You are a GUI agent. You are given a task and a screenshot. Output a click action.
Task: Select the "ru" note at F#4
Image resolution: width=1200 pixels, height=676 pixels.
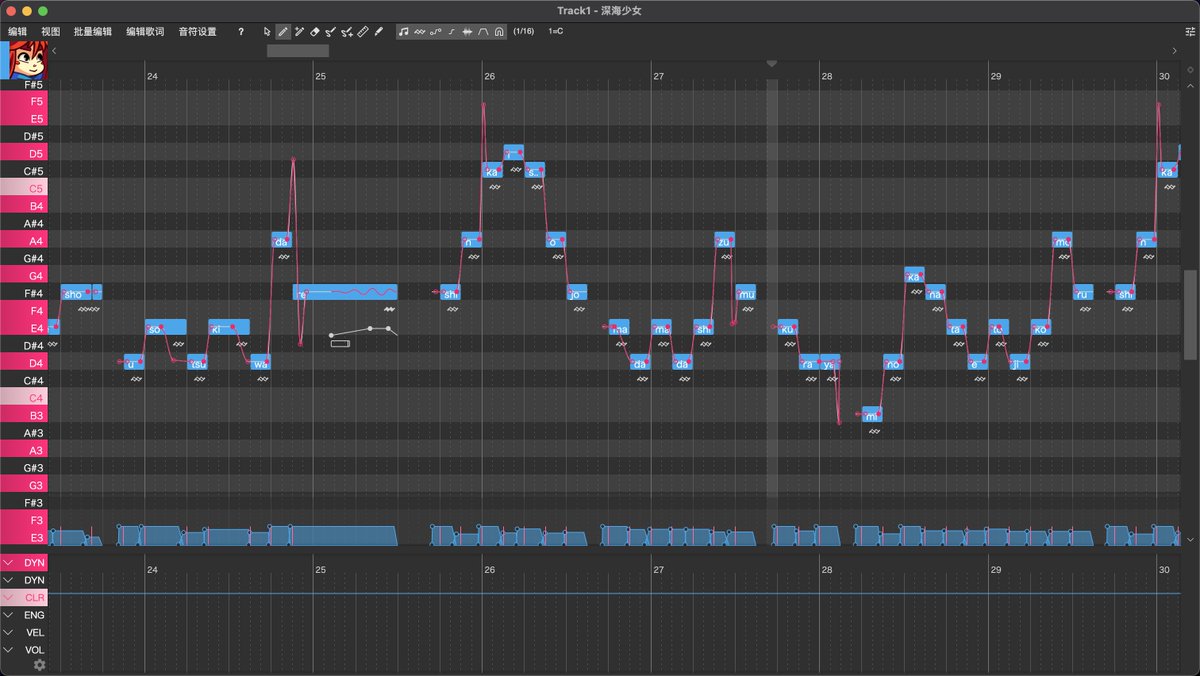tap(1083, 293)
